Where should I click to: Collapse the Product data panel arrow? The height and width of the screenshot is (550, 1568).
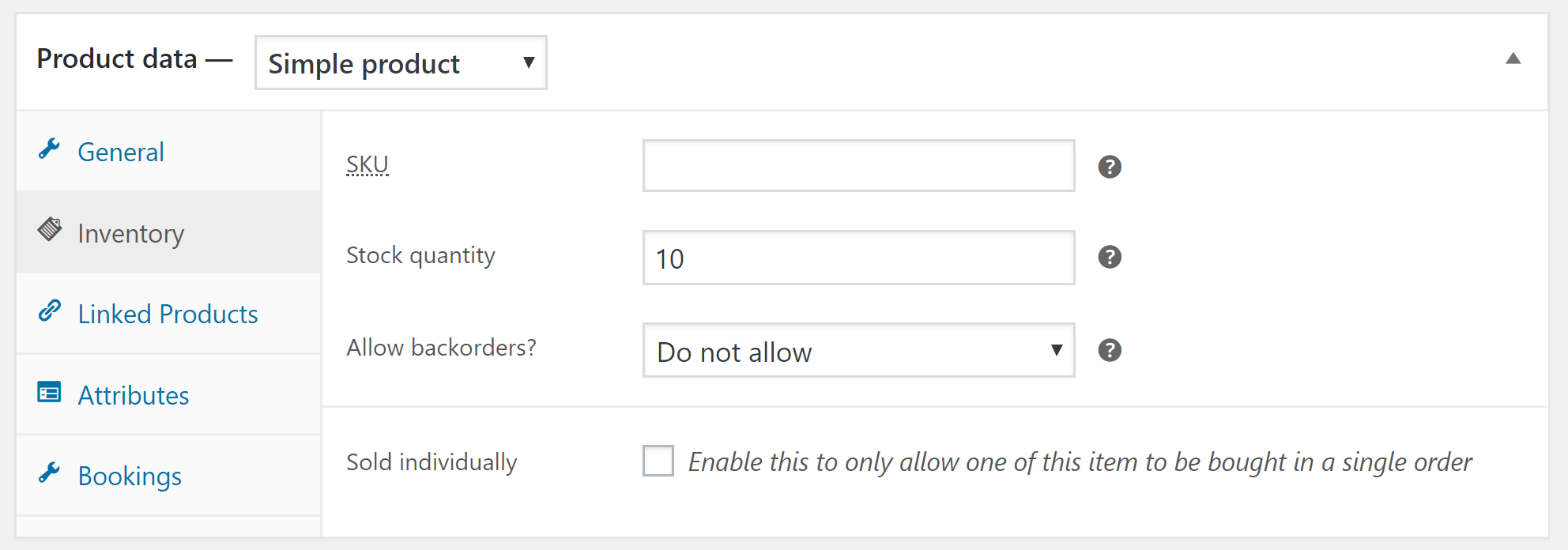click(1513, 58)
